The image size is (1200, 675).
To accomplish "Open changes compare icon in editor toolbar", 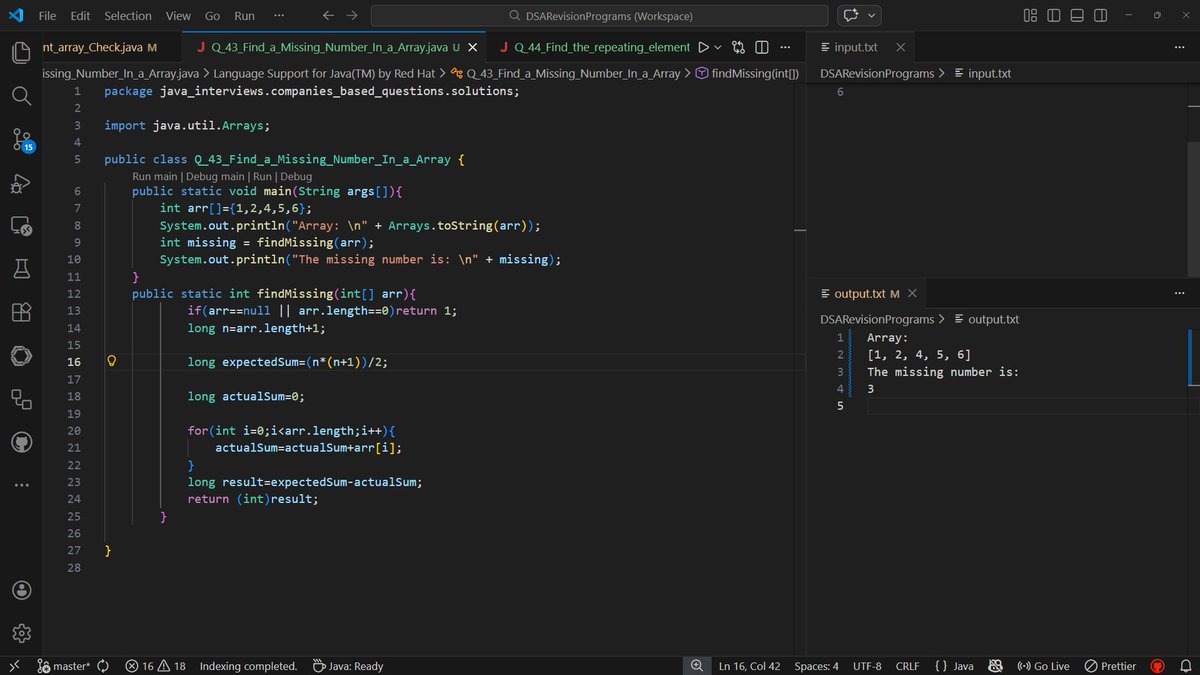I will pyautogui.click(x=738, y=47).
